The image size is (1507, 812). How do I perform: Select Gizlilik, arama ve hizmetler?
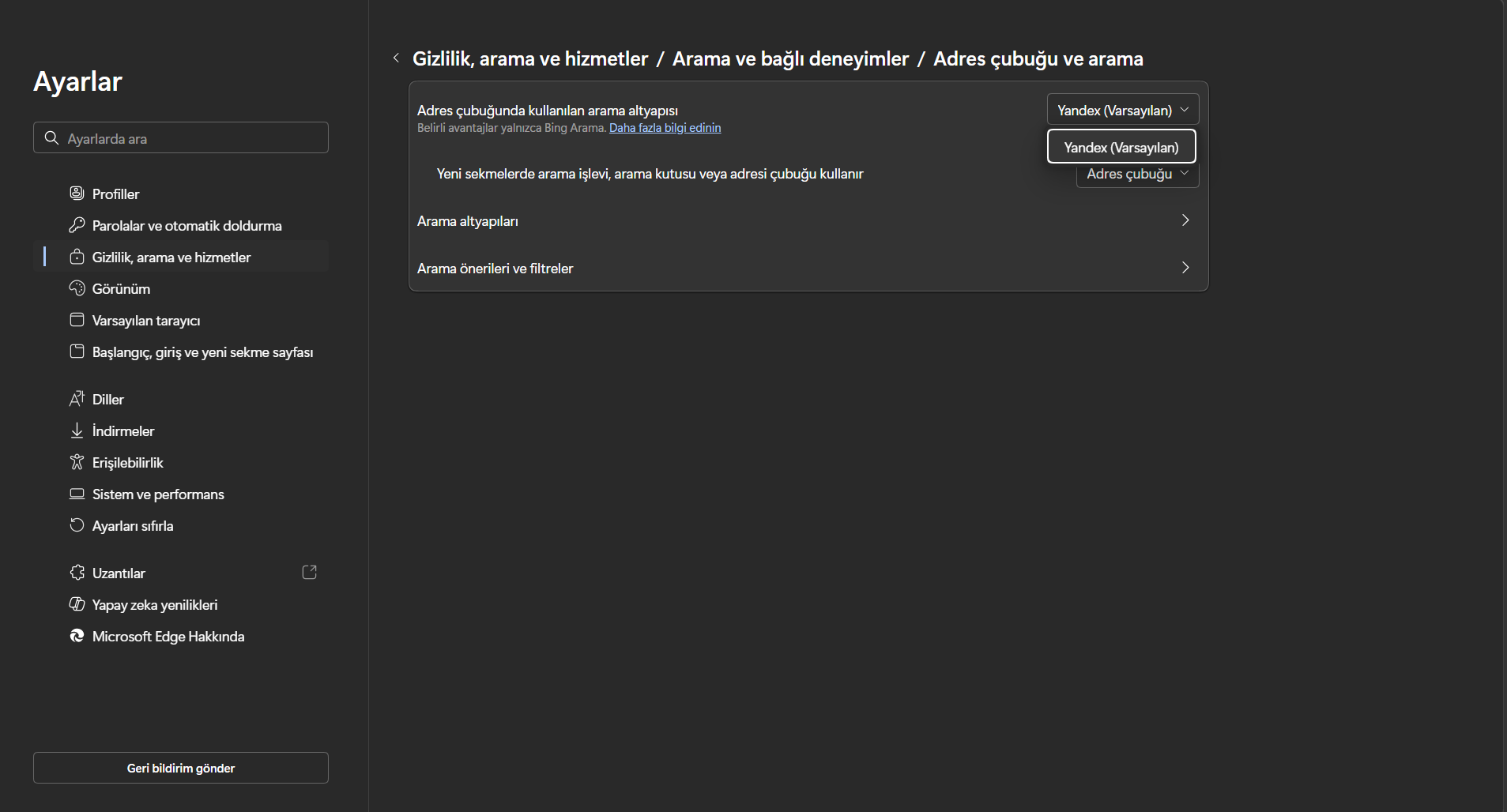[181, 257]
